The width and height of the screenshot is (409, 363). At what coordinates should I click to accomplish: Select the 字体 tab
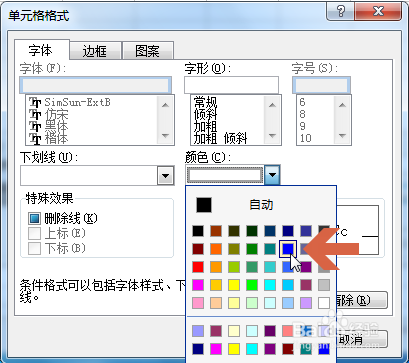[41, 50]
